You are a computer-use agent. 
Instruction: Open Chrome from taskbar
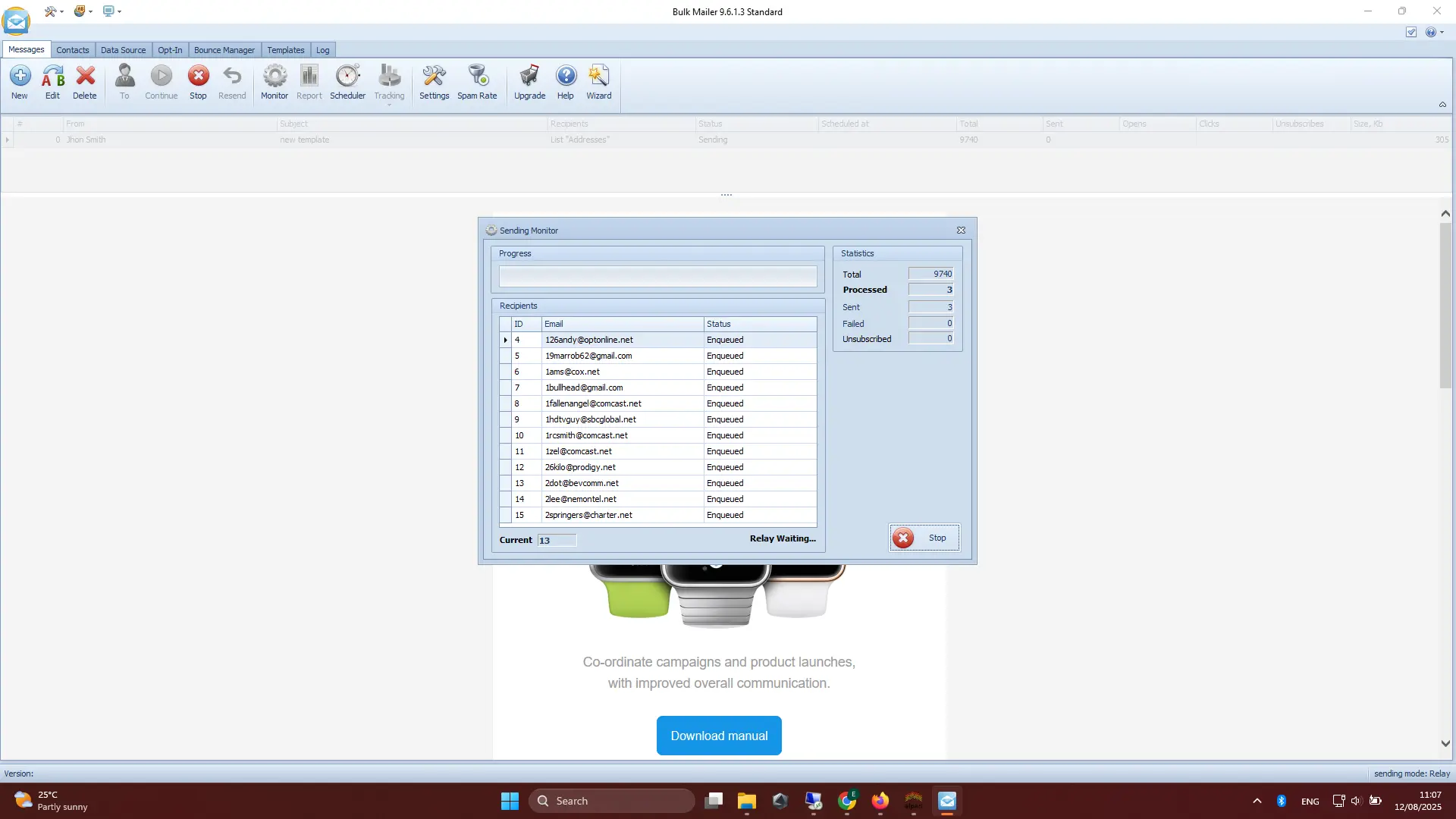click(847, 801)
